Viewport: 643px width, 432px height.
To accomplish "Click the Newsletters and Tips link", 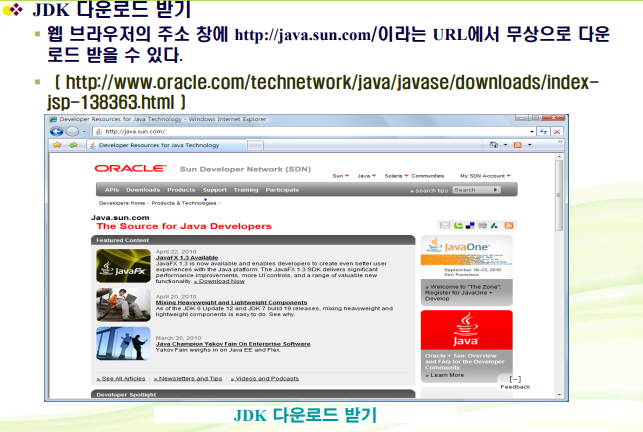I will point(188,379).
